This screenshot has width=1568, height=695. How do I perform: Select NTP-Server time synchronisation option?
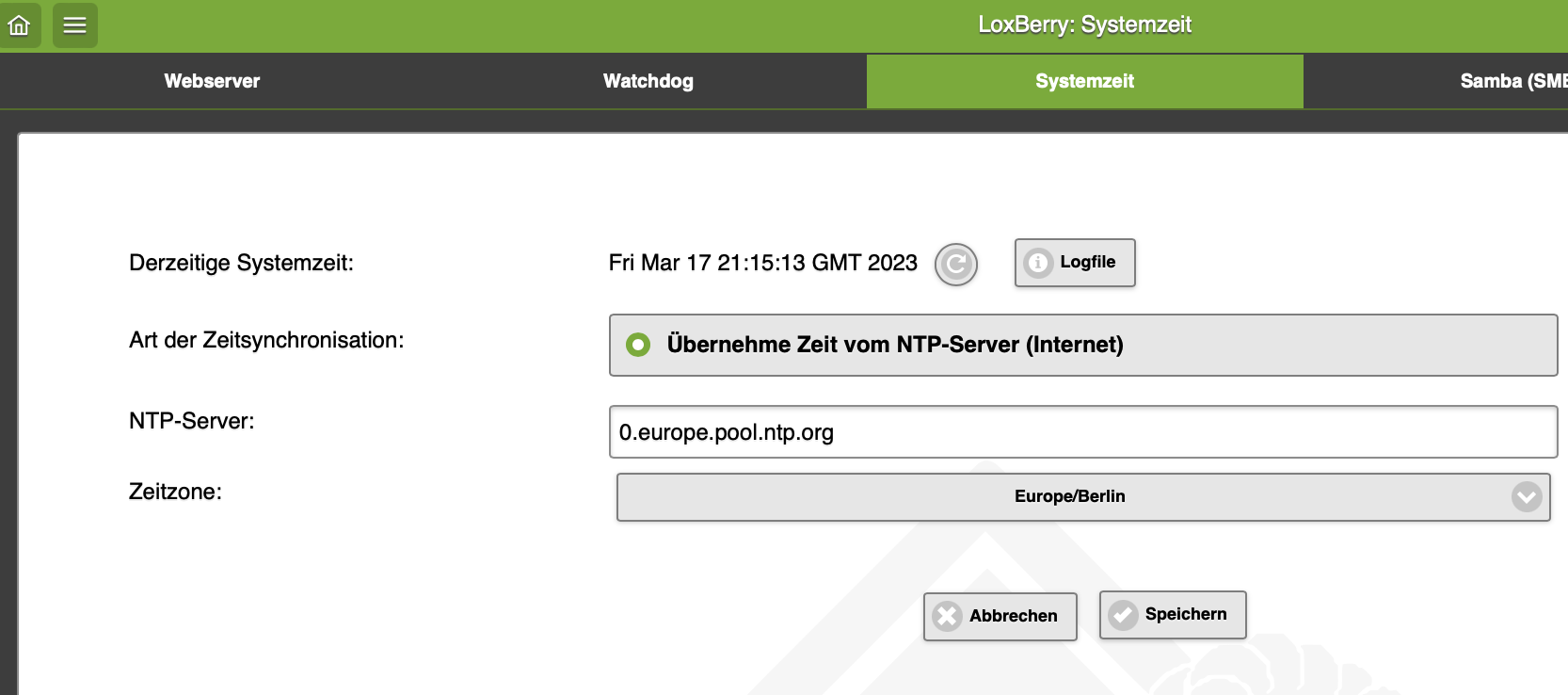click(1083, 345)
